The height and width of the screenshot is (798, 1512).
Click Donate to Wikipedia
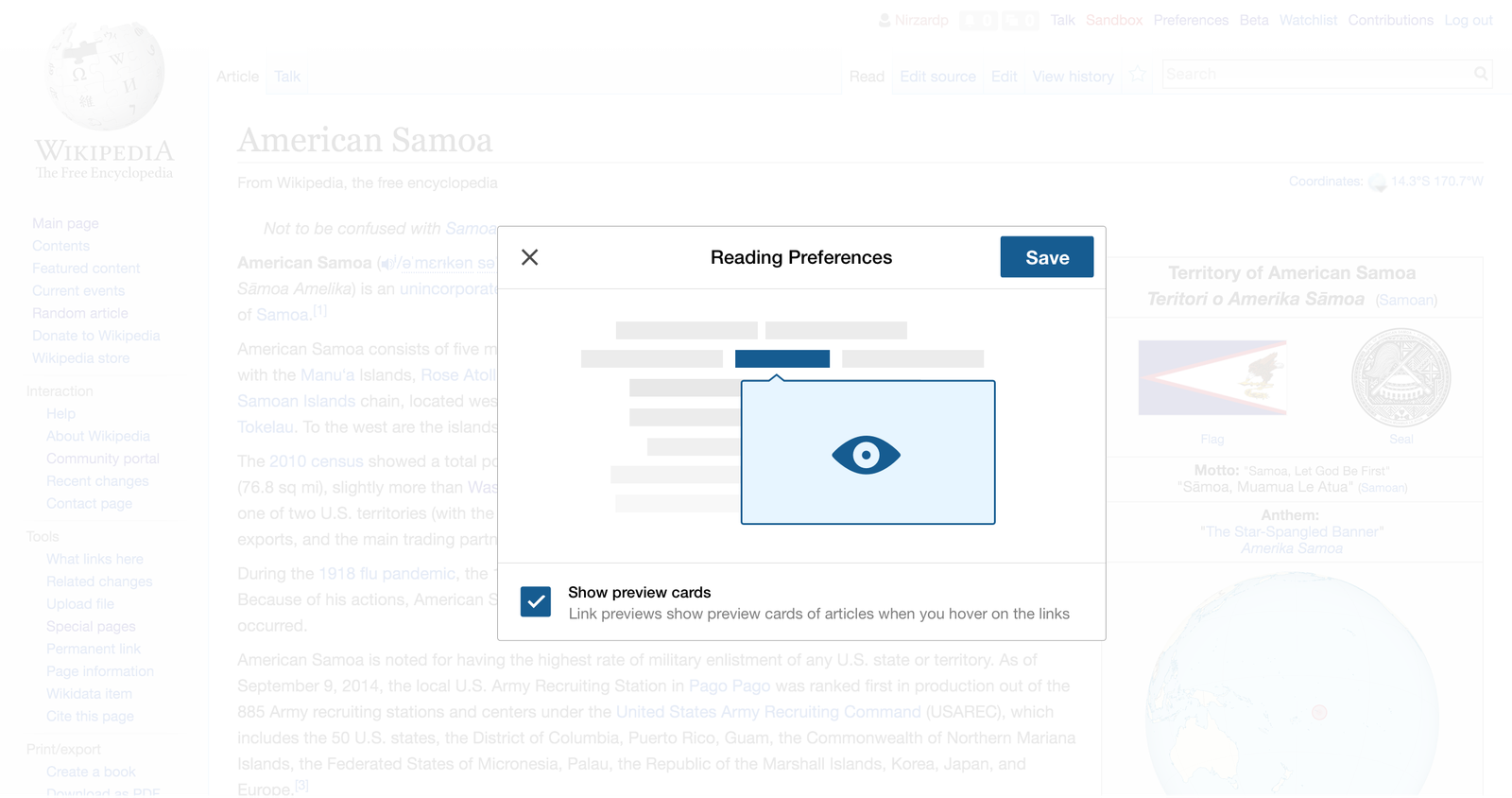tap(96, 336)
